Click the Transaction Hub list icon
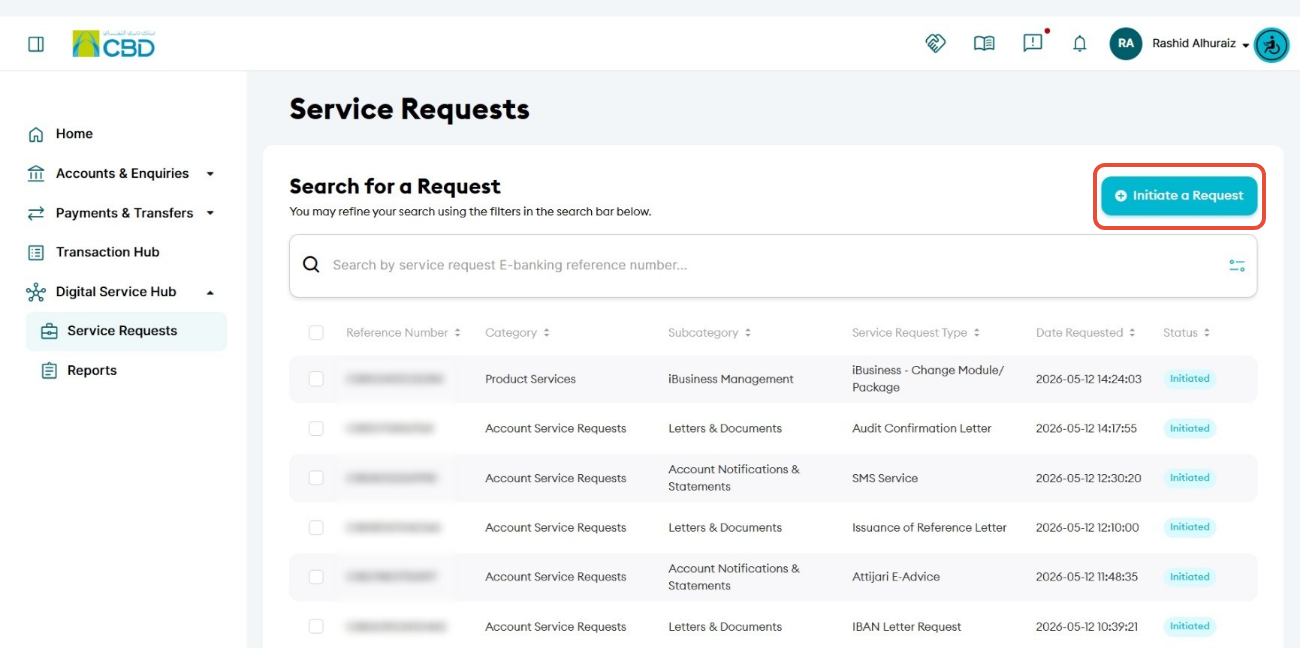Viewport: 1300px width, 648px height. pos(36,253)
